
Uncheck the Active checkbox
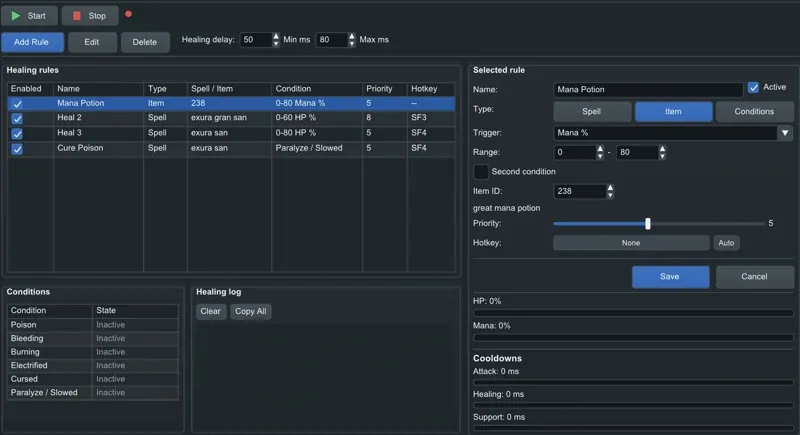pyautogui.click(x=753, y=87)
